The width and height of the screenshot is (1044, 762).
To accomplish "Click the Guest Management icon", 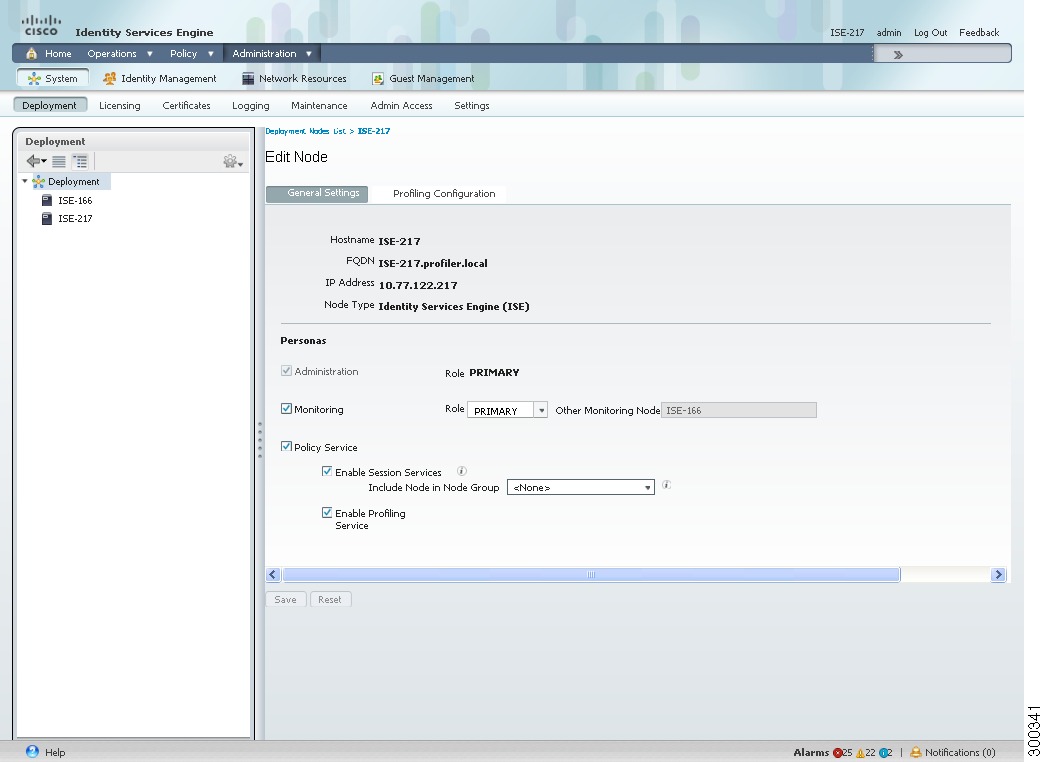I will click(x=378, y=79).
